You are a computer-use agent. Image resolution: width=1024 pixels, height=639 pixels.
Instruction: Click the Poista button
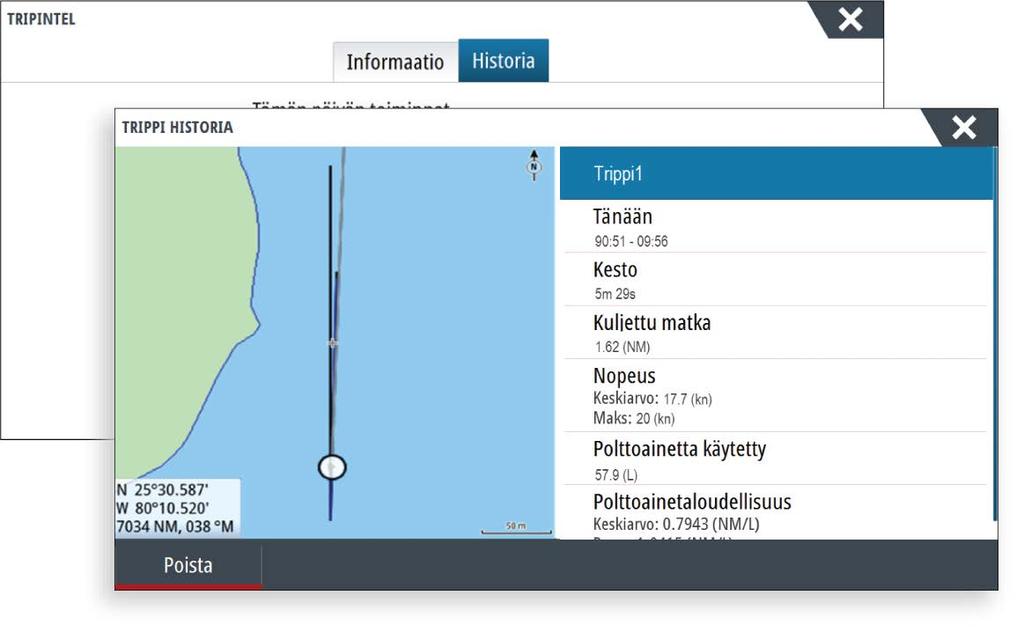pos(188,565)
